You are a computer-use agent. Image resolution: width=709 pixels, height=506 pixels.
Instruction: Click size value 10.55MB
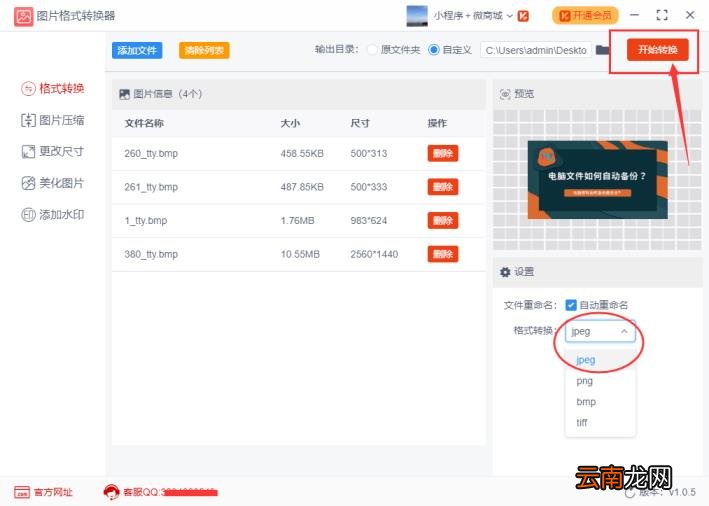pyautogui.click(x=300, y=254)
